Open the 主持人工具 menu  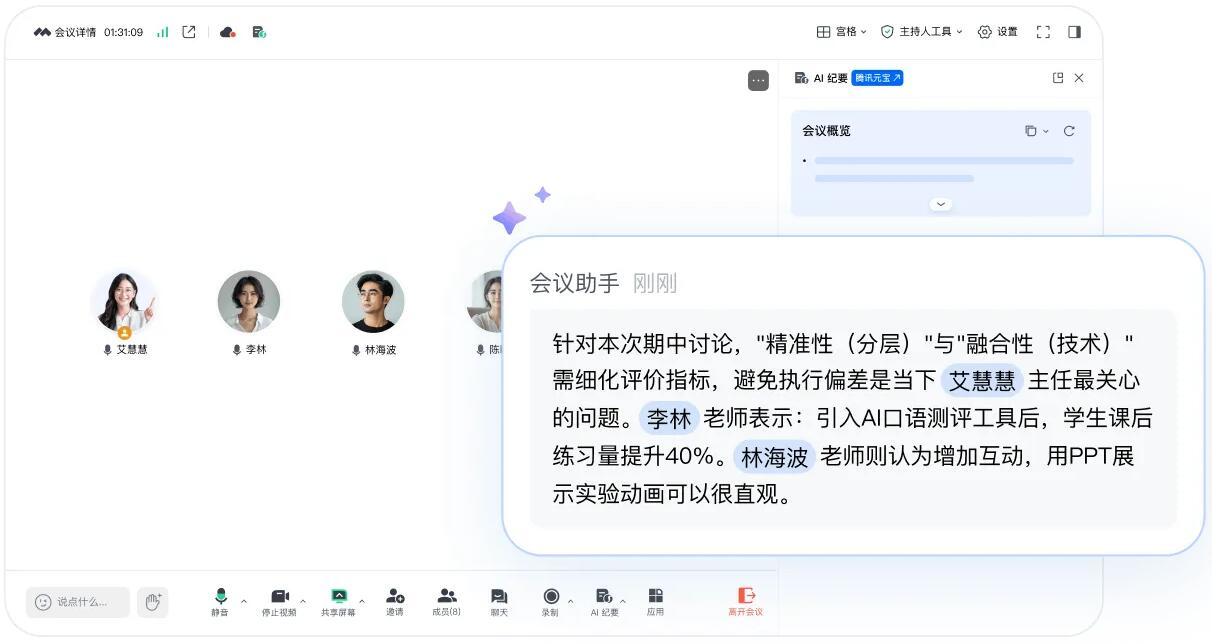(x=921, y=32)
